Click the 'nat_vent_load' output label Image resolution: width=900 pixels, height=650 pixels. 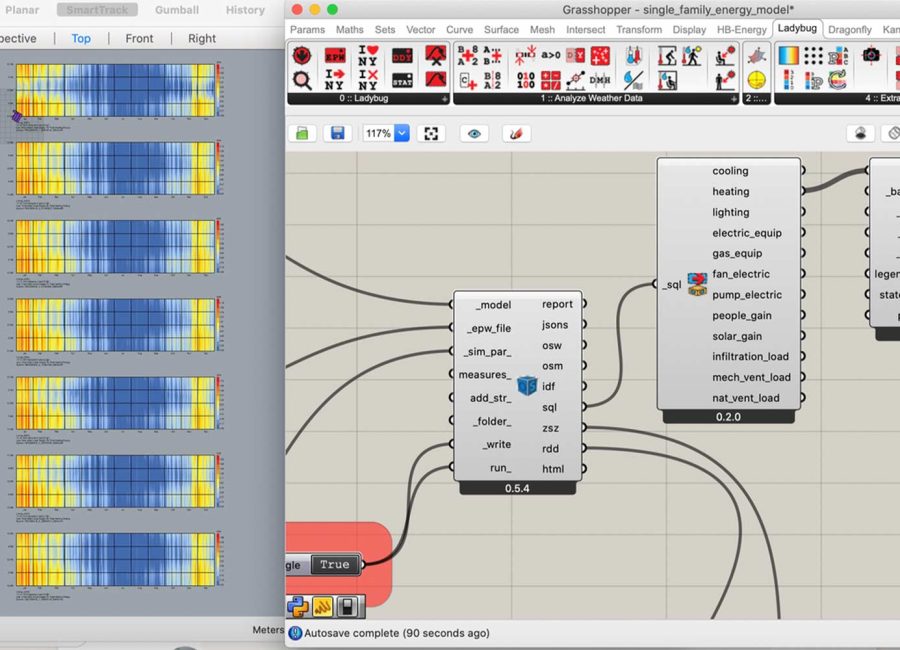[x=746, y=398]
